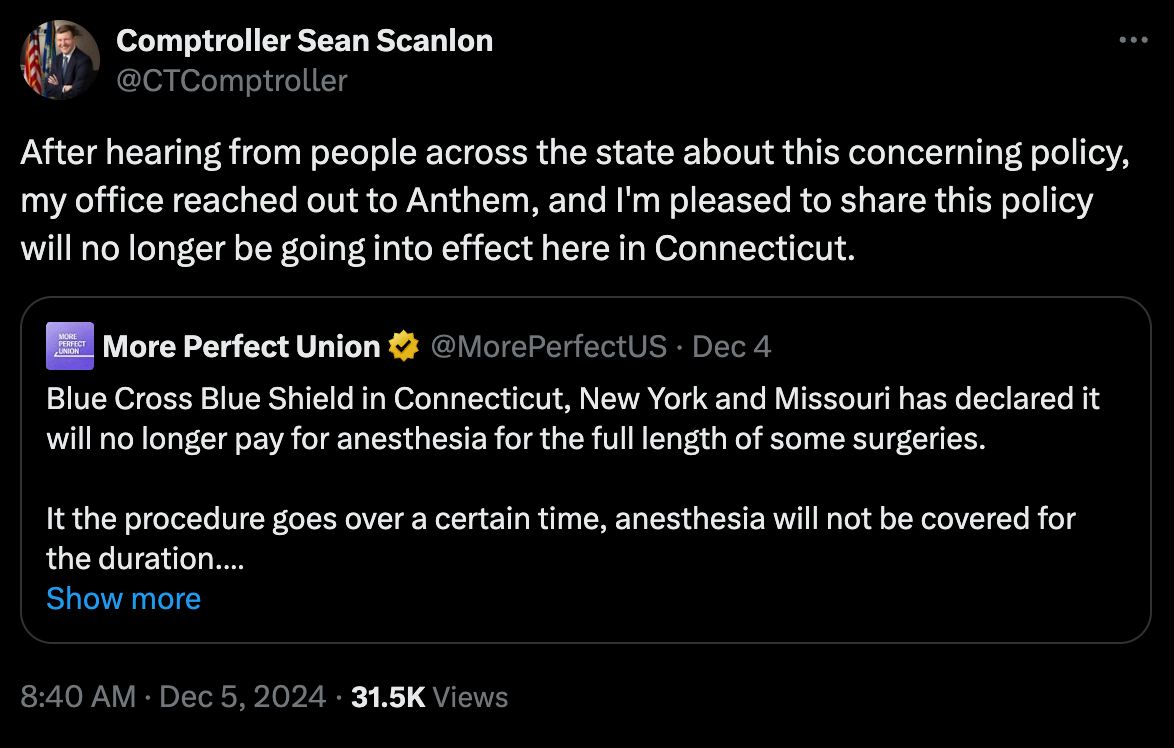Click the More Perfect Union logo avatar
The image size is (1174, 748).
coord(70,346)
